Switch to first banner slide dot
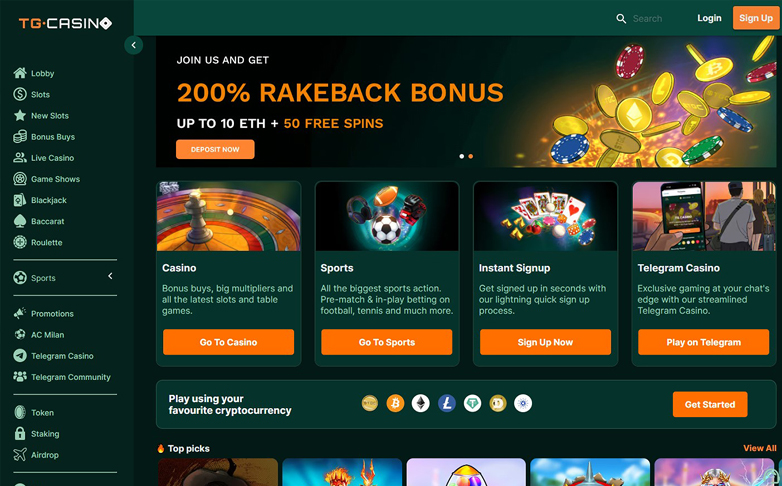 [x=462, y=156]
